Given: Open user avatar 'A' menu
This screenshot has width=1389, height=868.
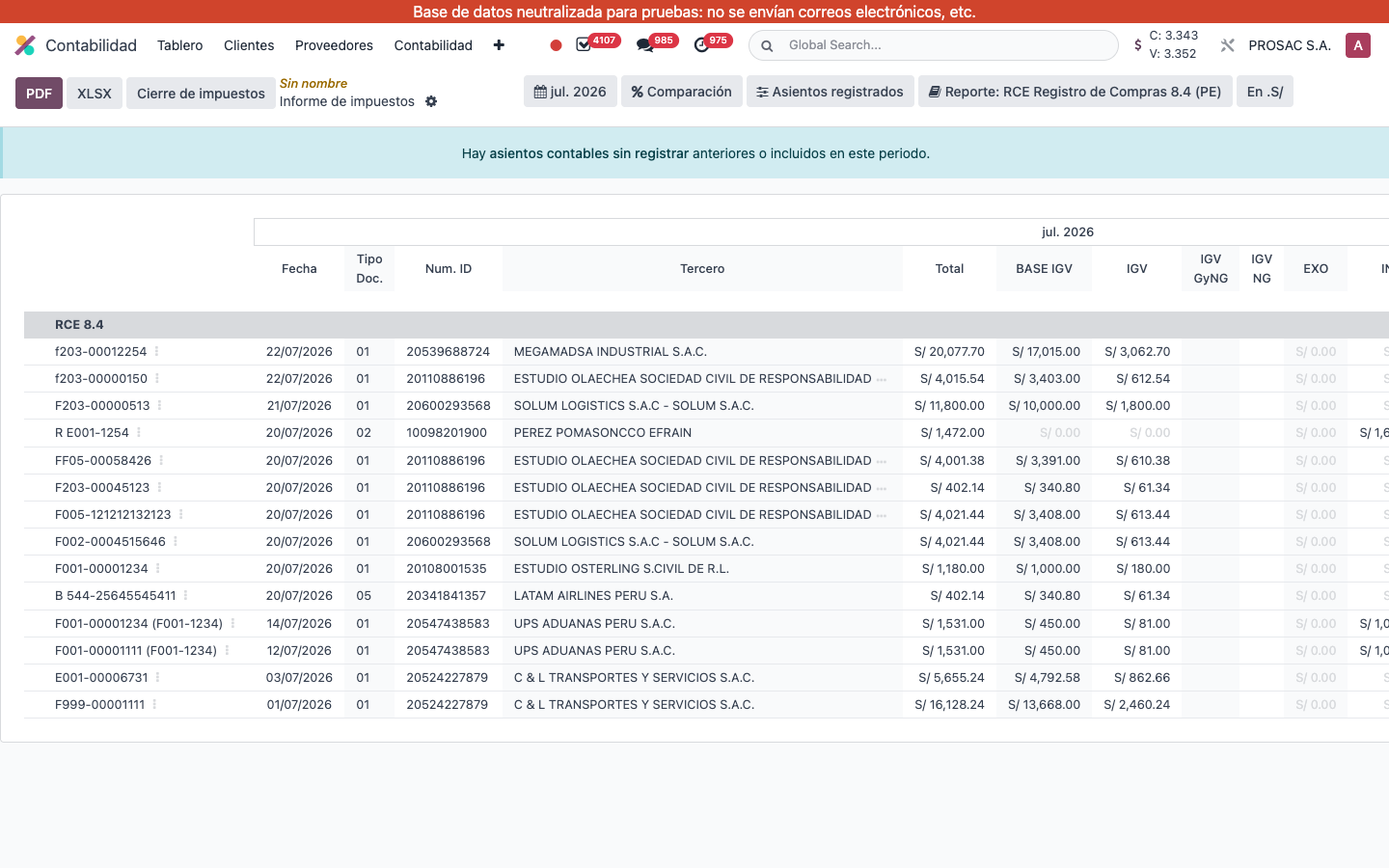Looking at the screenshot, I should (1358, 45).
